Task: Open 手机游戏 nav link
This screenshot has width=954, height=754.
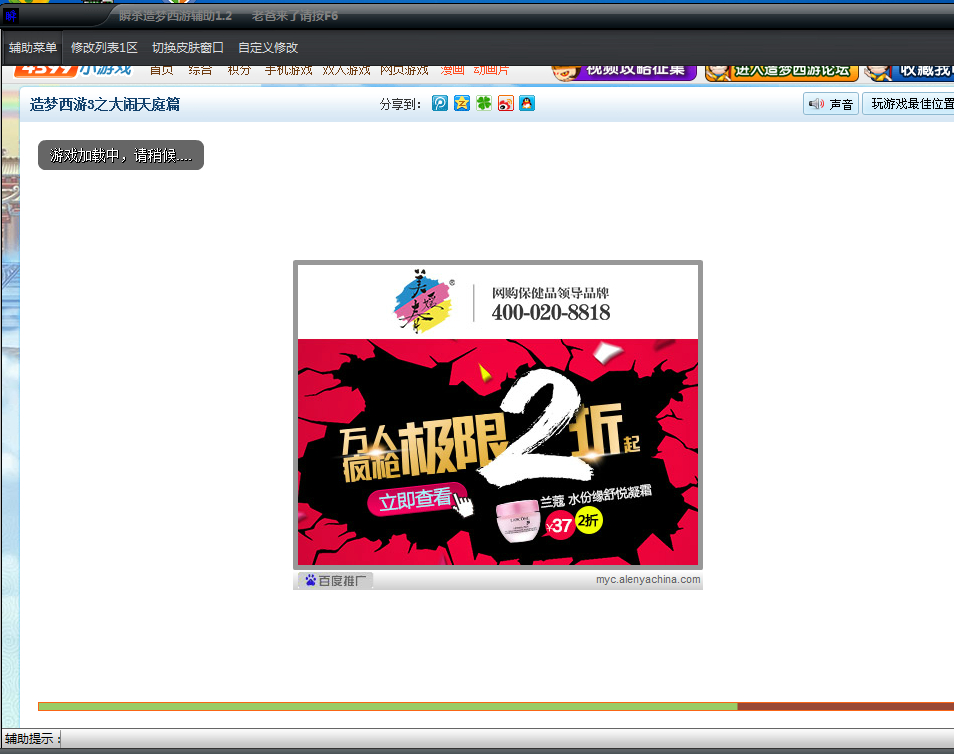Action: 288,70
